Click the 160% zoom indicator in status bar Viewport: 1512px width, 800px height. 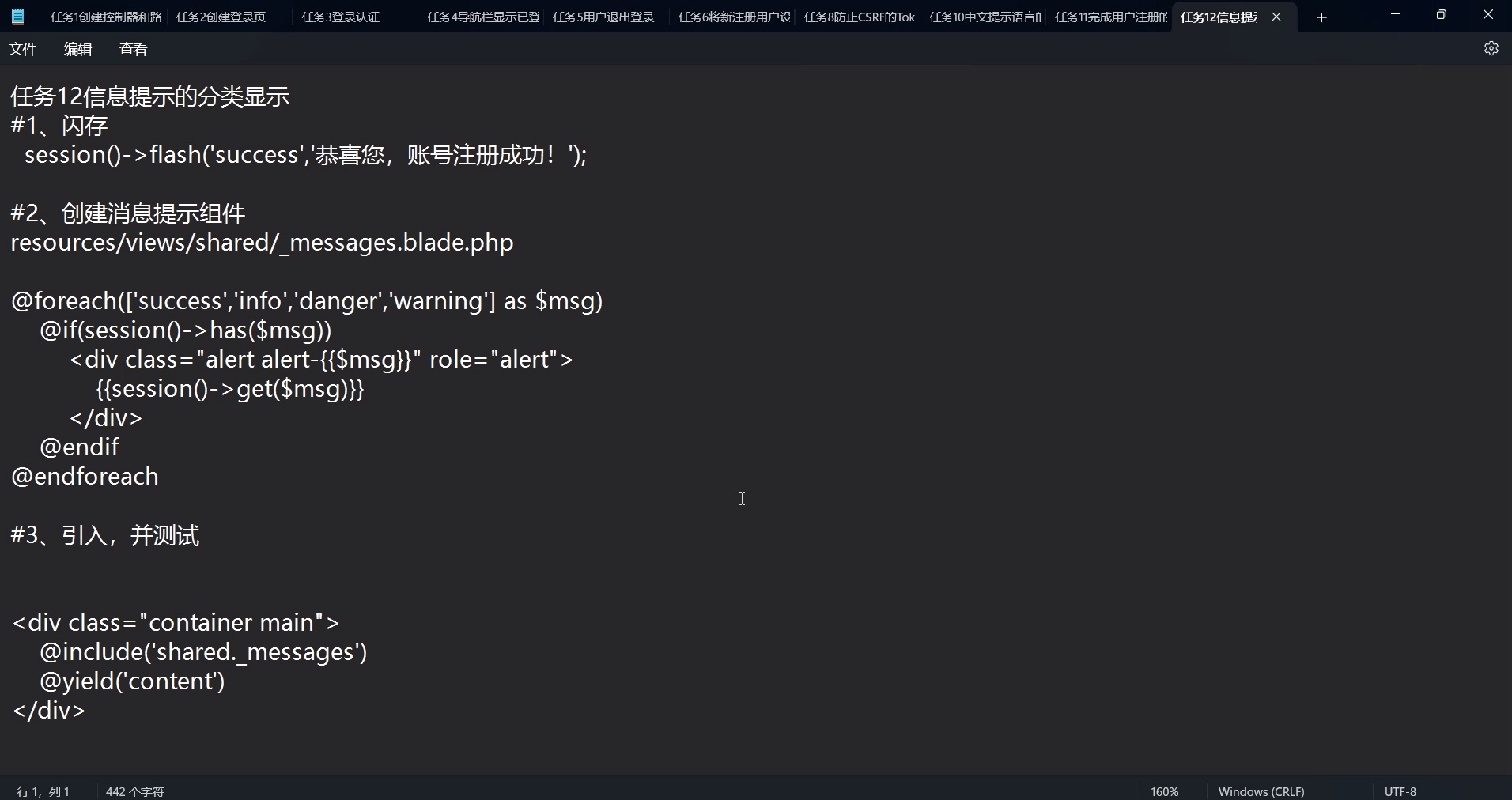[x=1164, y=791]
